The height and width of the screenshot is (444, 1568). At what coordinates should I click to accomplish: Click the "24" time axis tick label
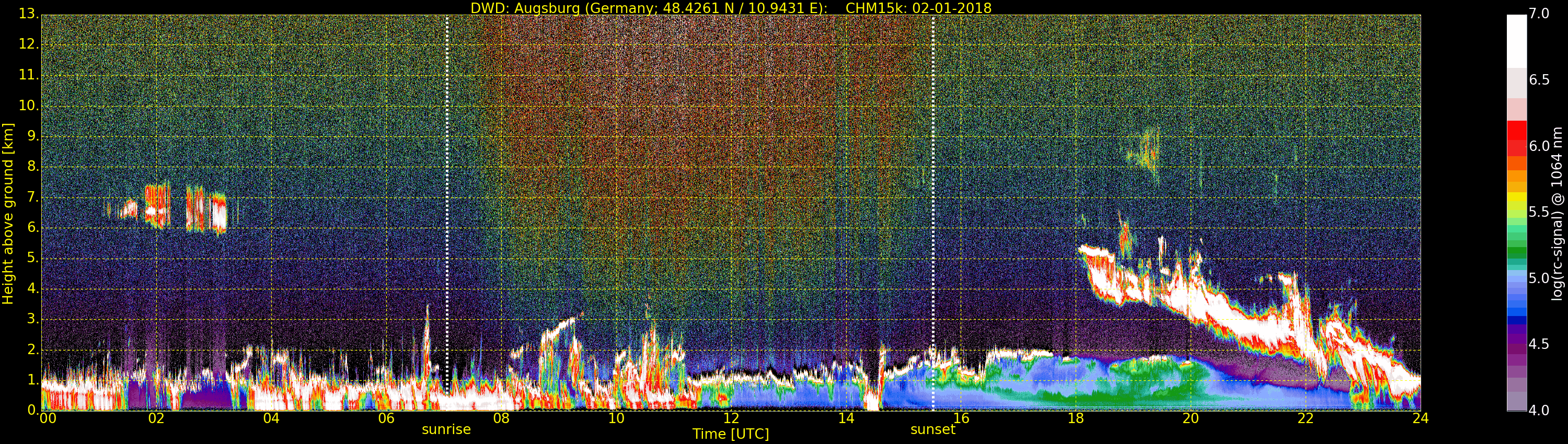tap(1421, 418)
